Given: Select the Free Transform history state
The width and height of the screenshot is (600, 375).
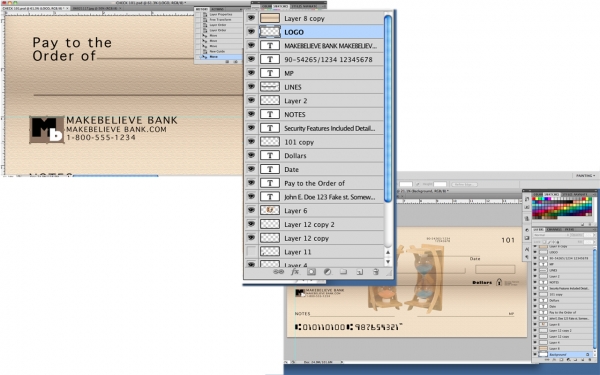Looking at the screenshot, I should tap(218, 20).
